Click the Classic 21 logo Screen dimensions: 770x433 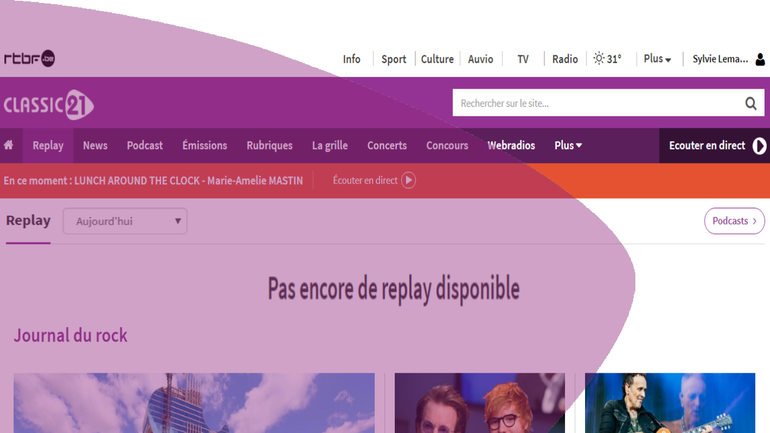[48, 104]
